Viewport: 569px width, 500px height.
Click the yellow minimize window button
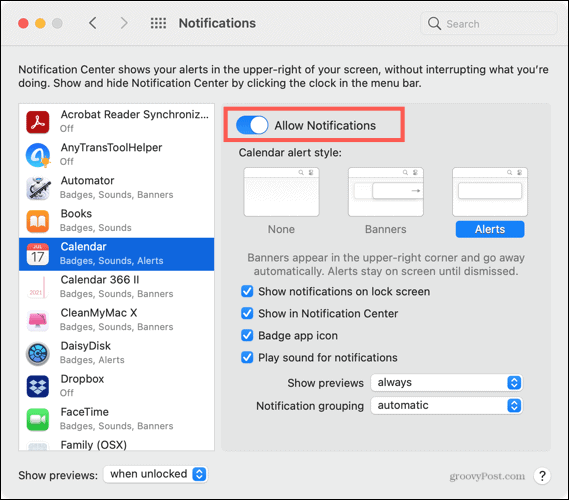[x=40, y=24]
